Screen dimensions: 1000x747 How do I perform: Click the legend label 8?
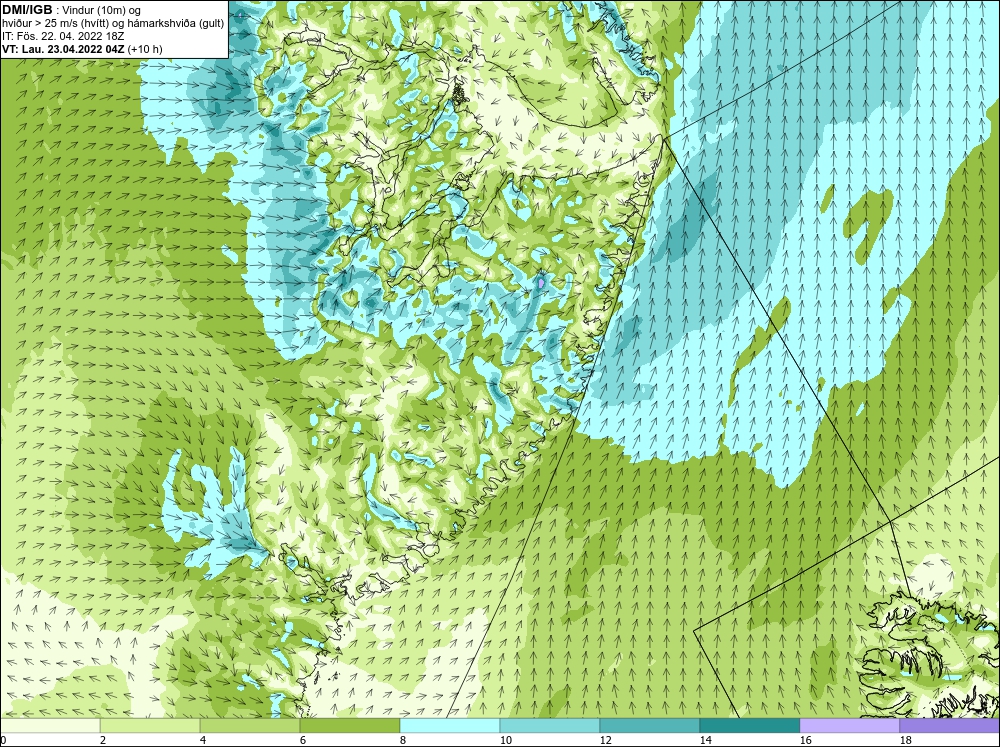[x=404, y=740]
